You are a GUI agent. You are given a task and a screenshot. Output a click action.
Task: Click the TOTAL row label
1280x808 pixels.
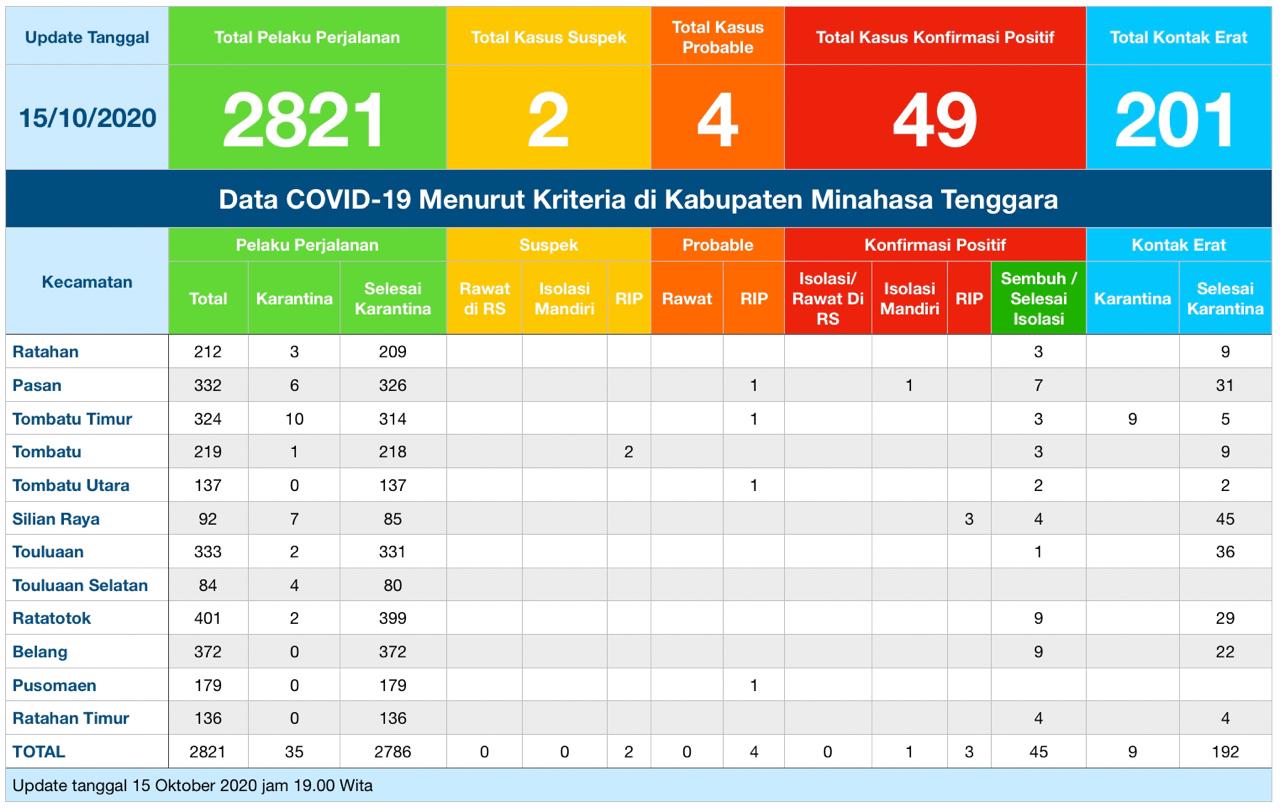tap(39, 751)
